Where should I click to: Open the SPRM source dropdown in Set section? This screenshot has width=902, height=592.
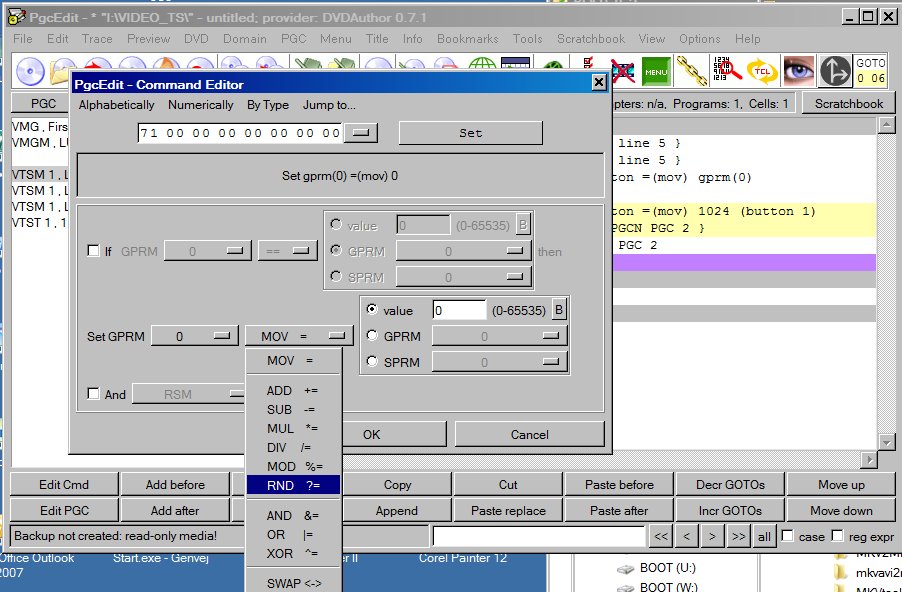(499, 362)
